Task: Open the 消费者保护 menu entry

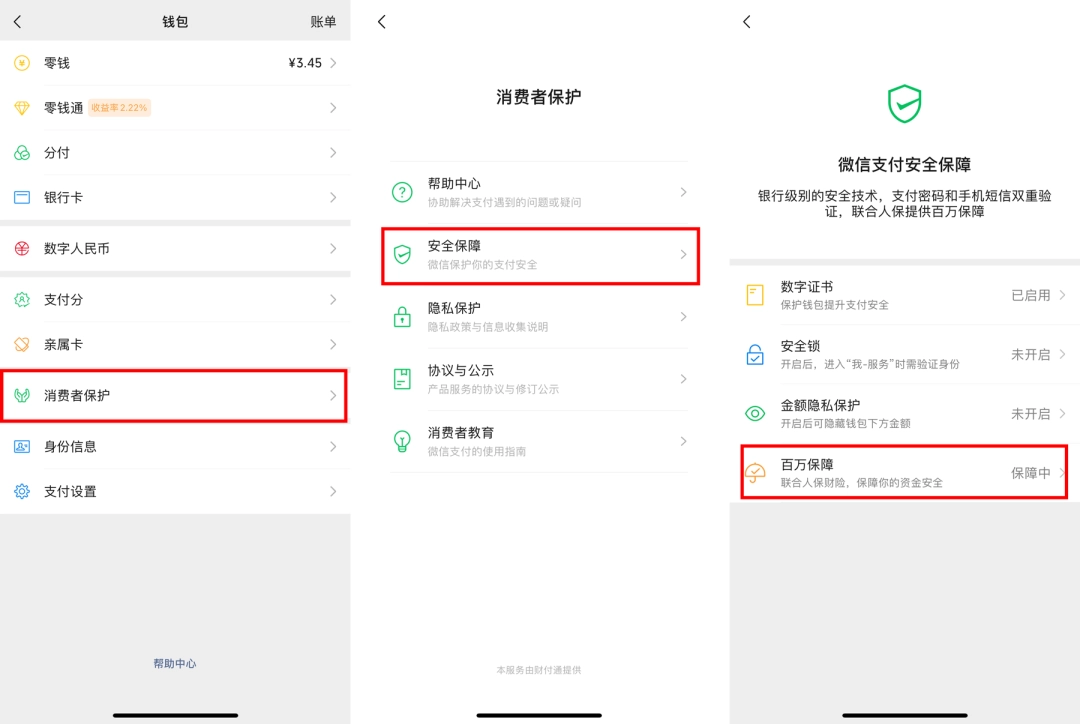Action: tap(175, 395)
